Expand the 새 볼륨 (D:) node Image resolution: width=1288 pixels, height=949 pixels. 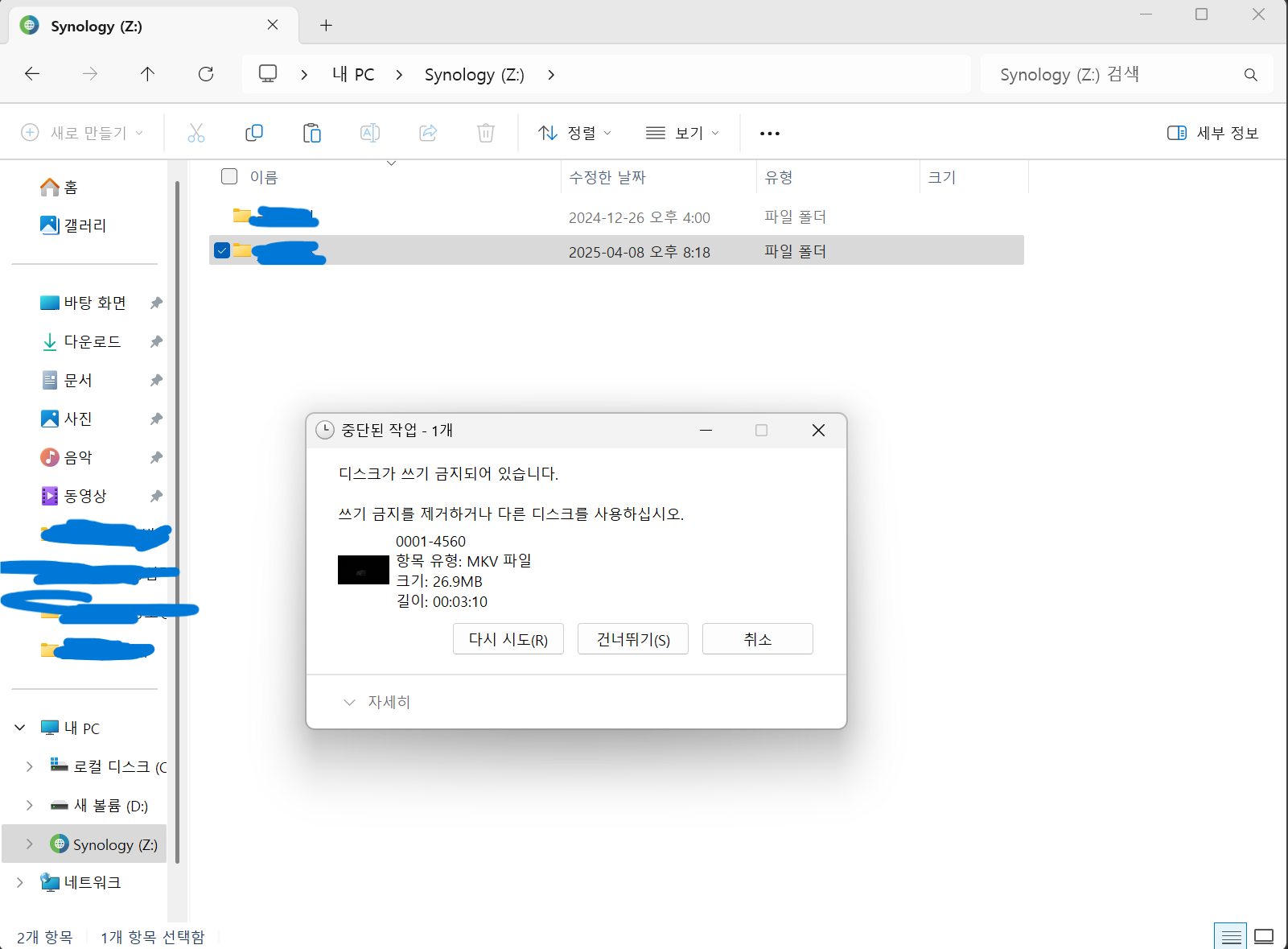[30, 806]
